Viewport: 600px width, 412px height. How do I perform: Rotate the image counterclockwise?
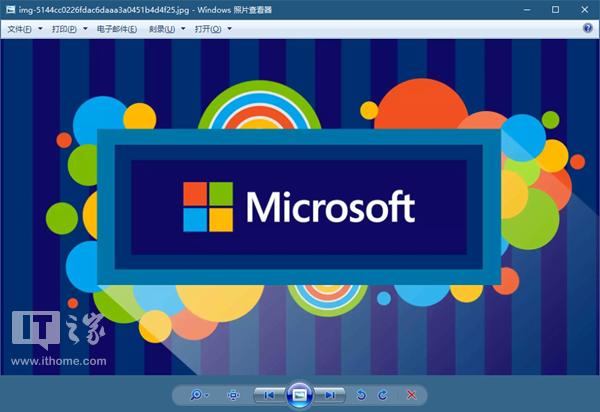coord(361,395)
